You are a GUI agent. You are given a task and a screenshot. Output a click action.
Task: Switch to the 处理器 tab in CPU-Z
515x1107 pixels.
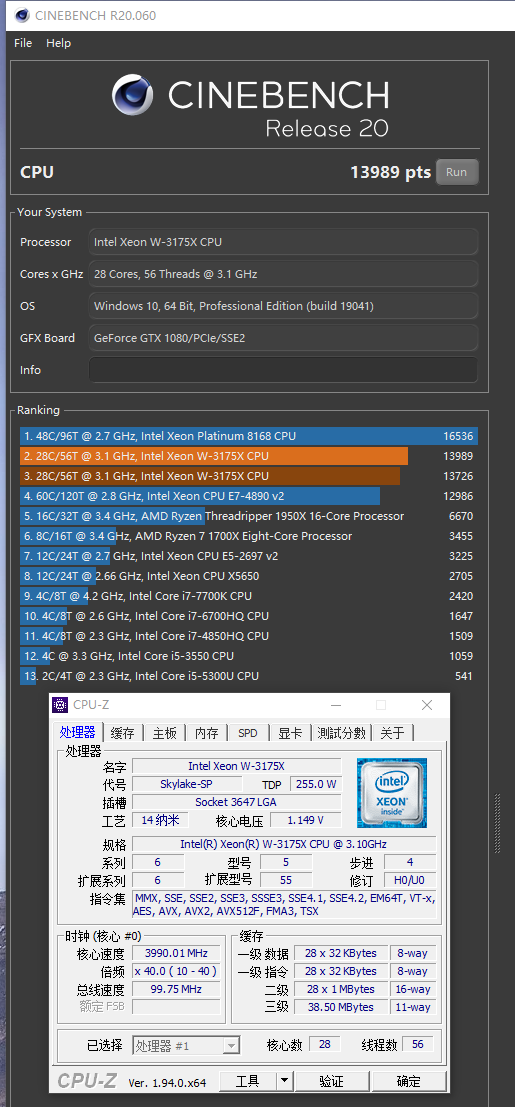(78, 732)
